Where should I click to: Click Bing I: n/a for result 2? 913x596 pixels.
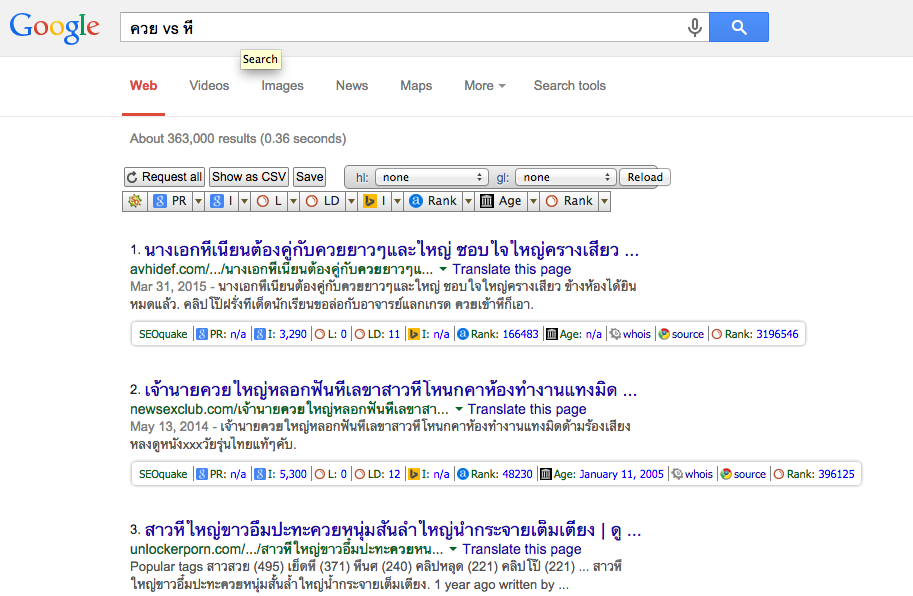(x=429, y=474)
